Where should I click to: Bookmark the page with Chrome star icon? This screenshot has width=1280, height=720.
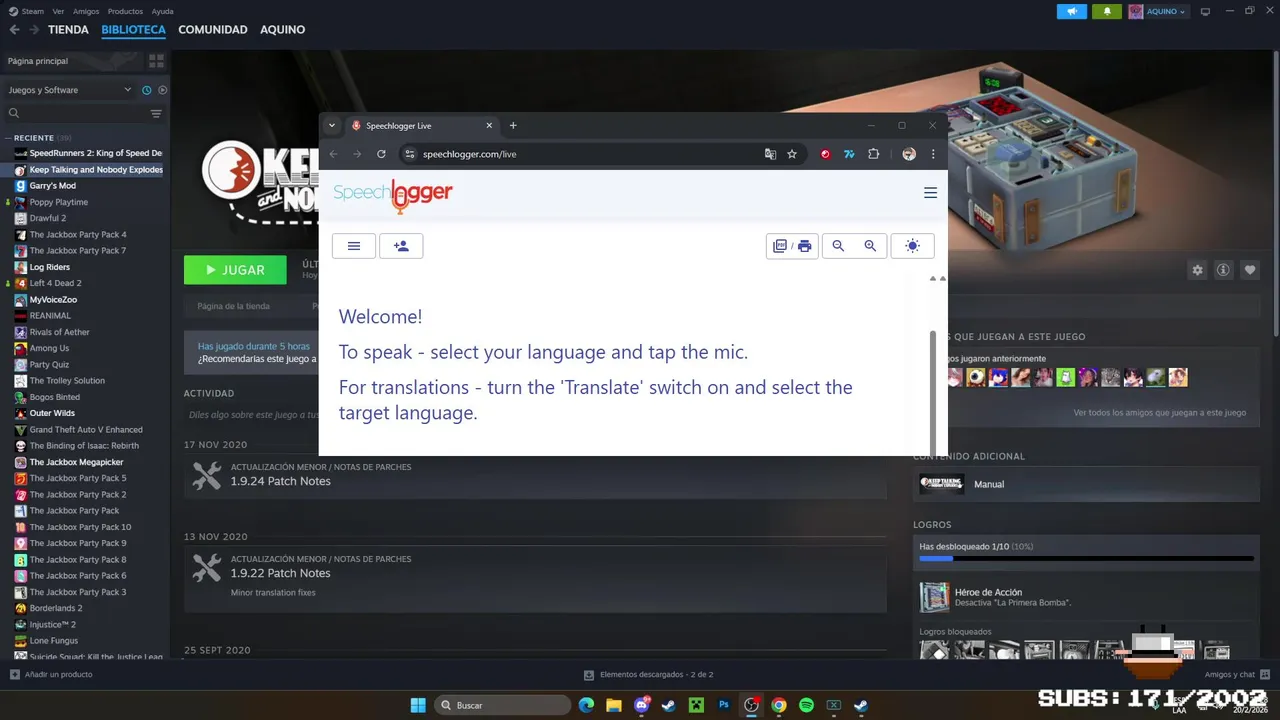(792, 154)
